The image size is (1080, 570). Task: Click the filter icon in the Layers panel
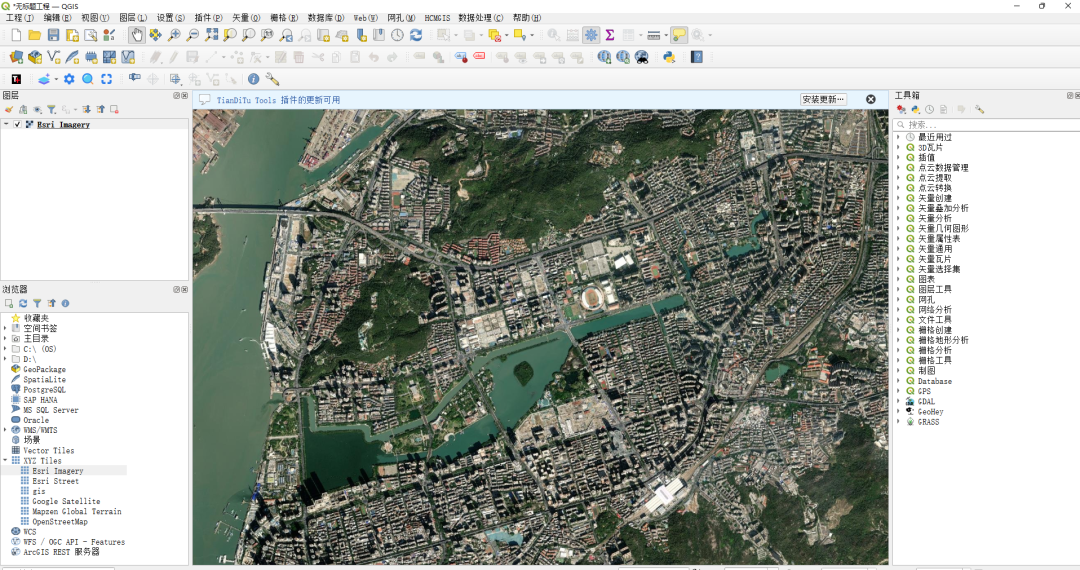(51, 109)
